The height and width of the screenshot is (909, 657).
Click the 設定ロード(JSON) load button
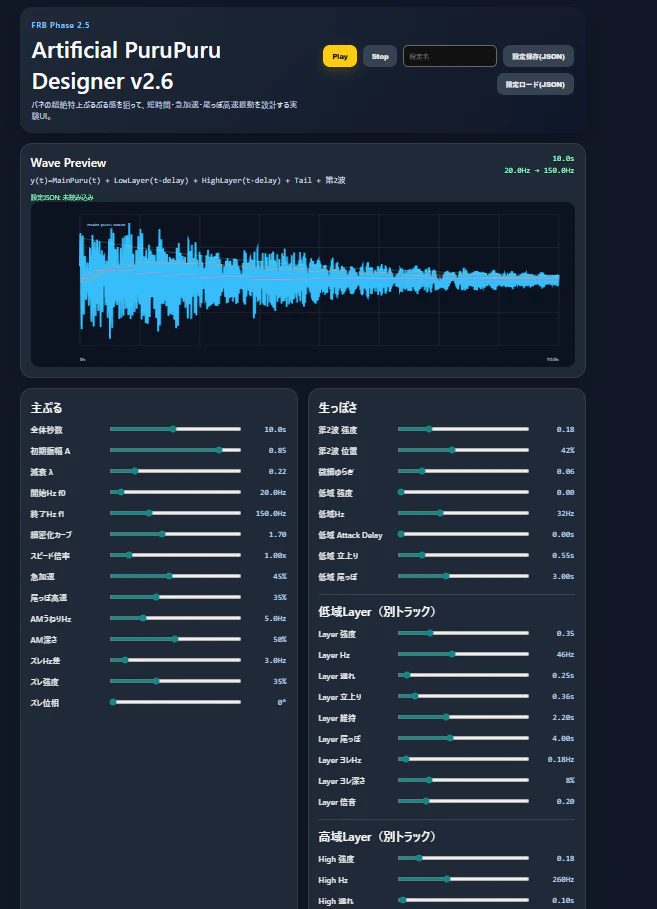click(535, 84)
